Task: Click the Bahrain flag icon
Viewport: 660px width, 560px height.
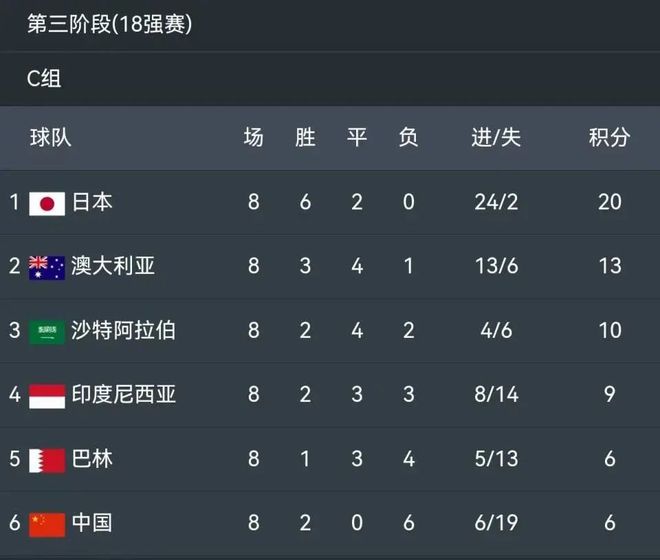Action: coord(47,461)
